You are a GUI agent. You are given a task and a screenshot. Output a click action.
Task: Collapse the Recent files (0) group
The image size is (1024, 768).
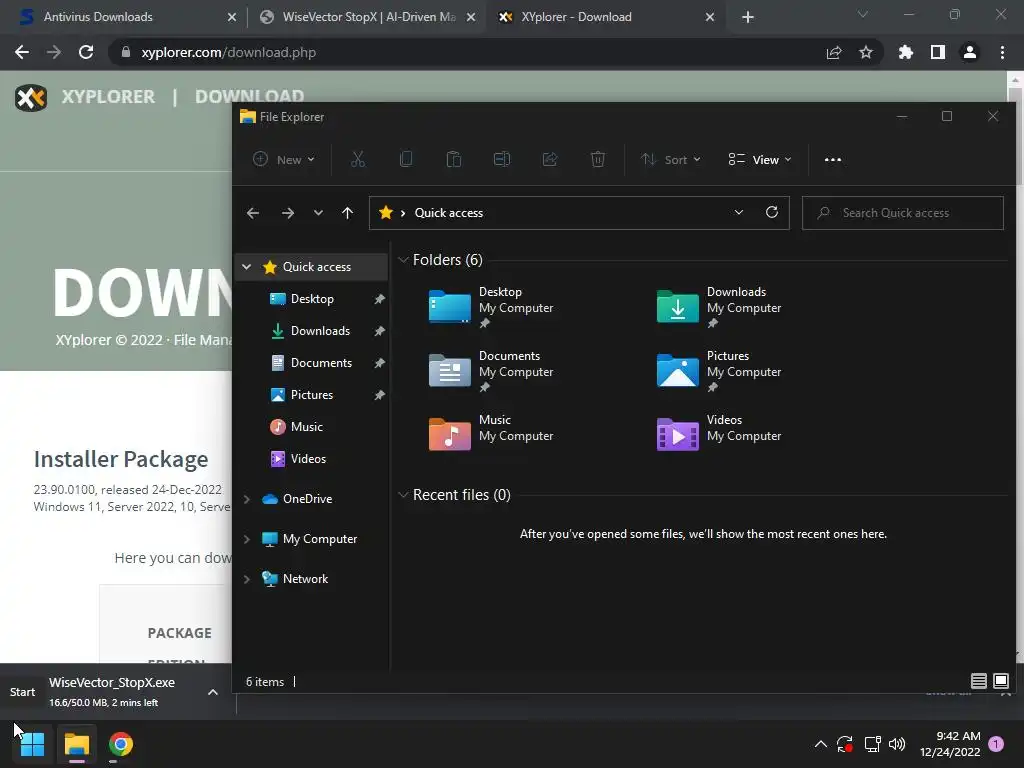click(x=404, y=495)
